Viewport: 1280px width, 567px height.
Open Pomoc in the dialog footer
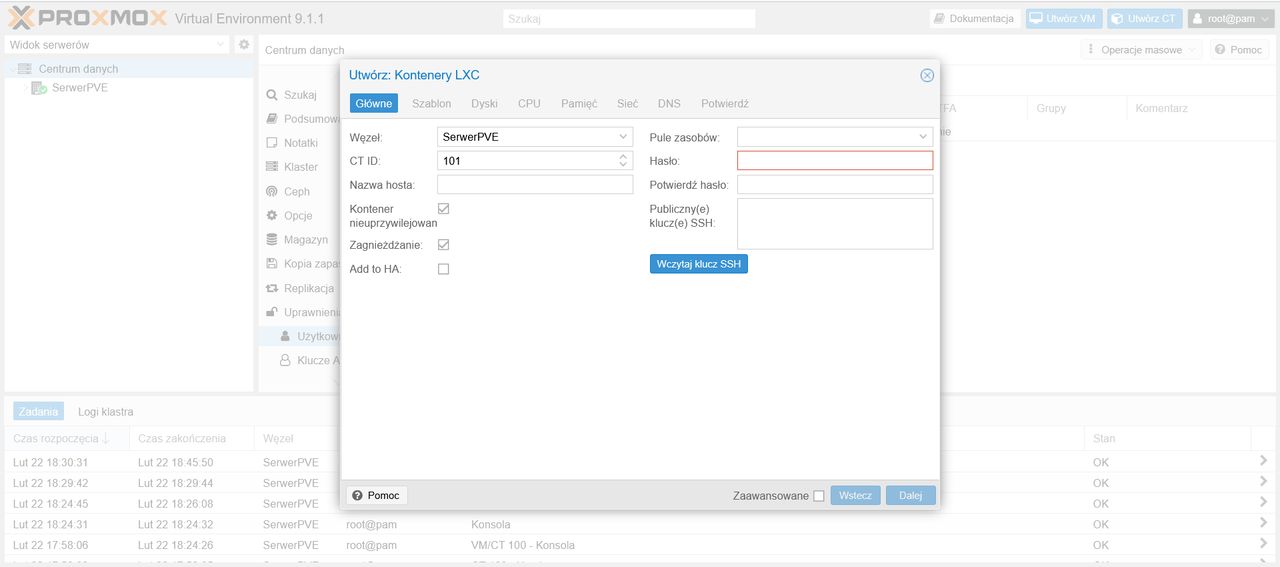[377, 496]
